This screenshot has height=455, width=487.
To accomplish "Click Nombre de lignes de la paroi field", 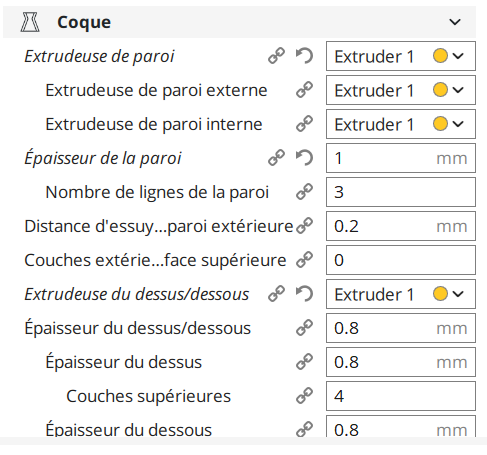I will coord(401,192).
